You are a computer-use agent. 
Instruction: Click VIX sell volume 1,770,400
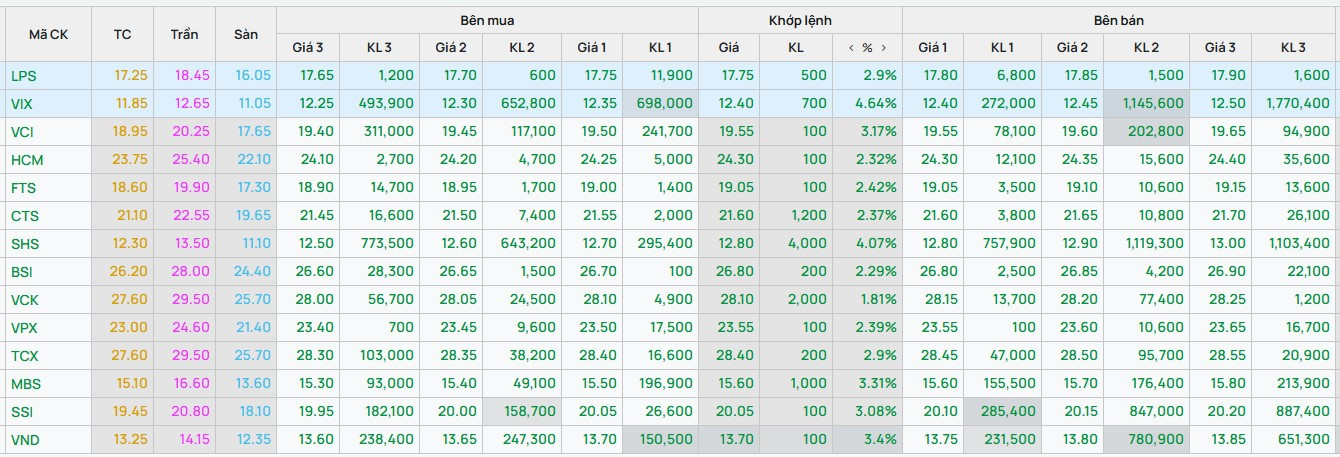pyautogui.click(x=1299, y=103)
